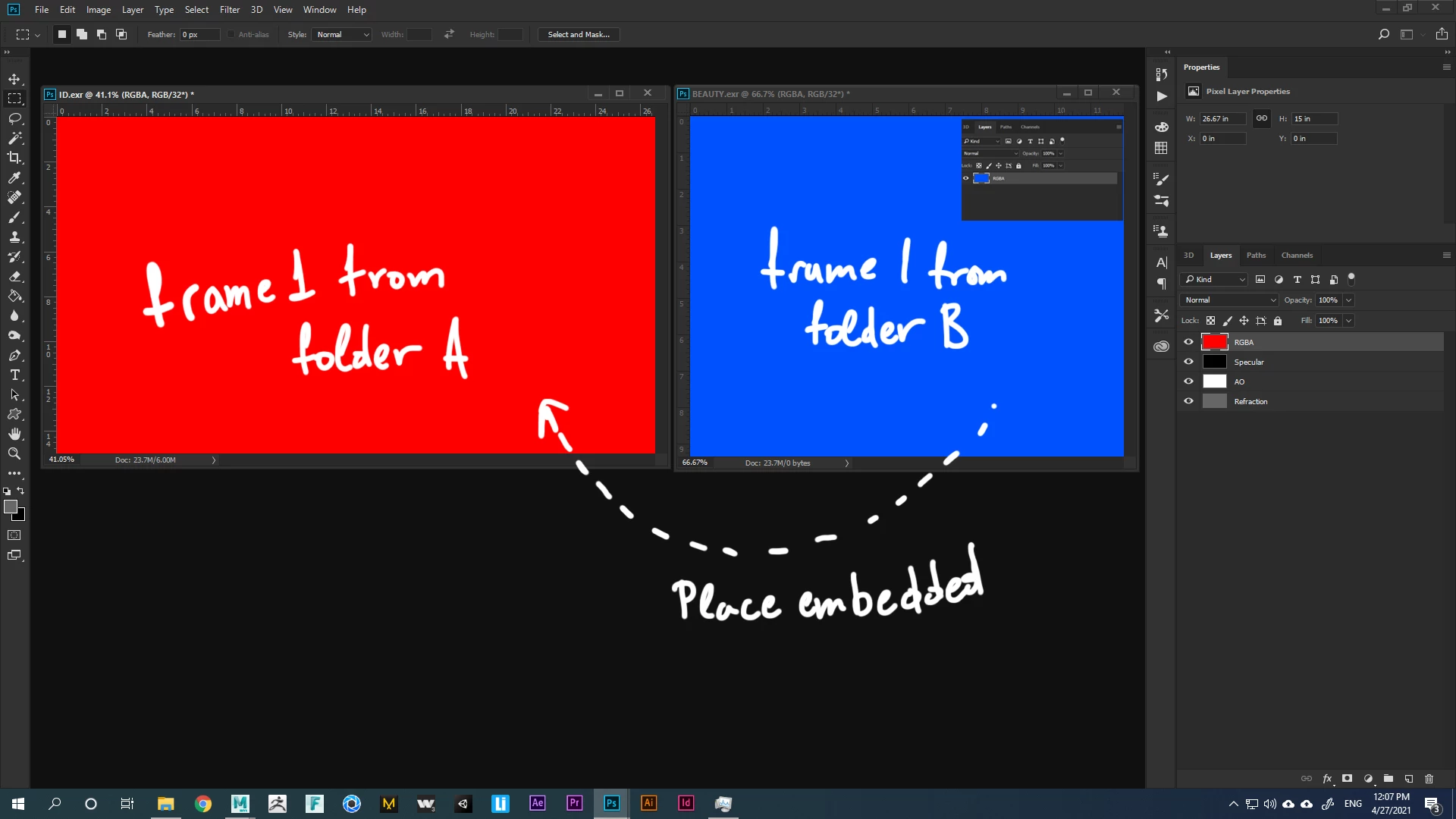
Task: Select the Zoom tool
Action: [x=14, y=453]
